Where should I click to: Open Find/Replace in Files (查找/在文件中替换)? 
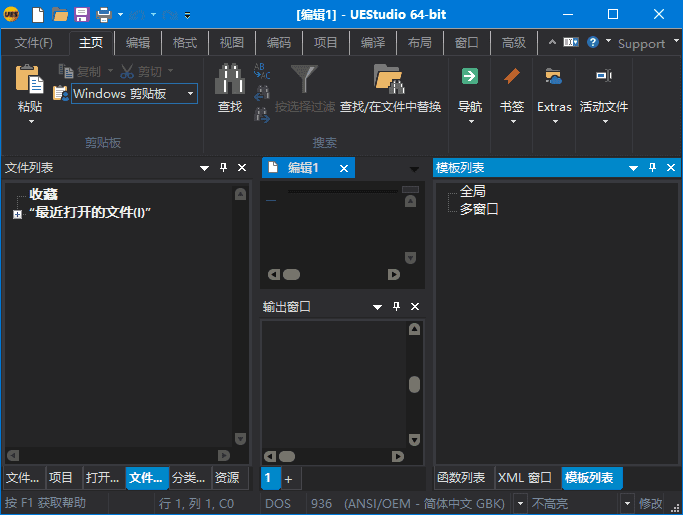[390, 79]
